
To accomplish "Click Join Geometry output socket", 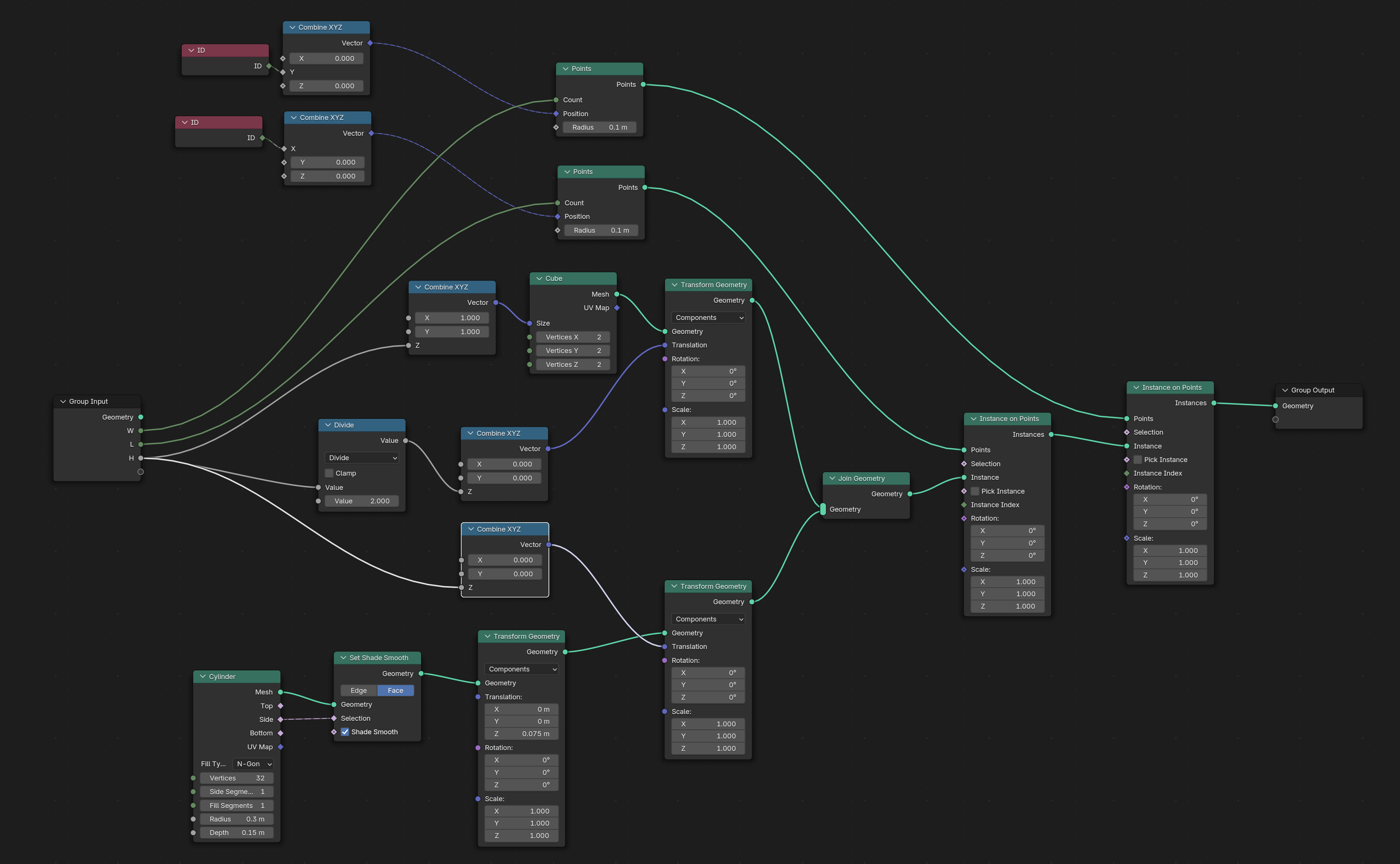I will pos(910,494).
